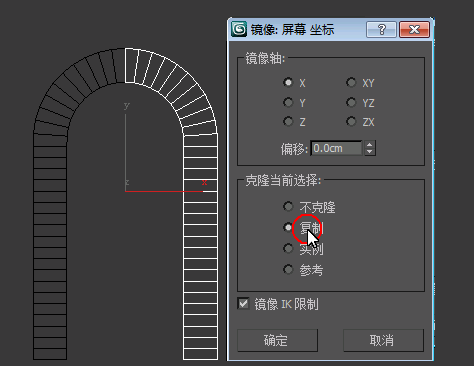Select the 复制 copy clone option
Image resolution: width=474 pixels, height=366 pixels.
(288, 227)
